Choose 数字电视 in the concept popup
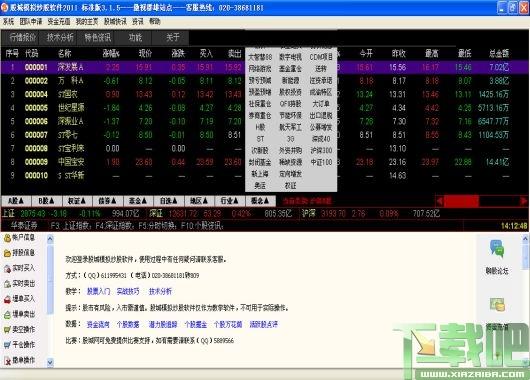530x380 pixels. coord(290,57)
